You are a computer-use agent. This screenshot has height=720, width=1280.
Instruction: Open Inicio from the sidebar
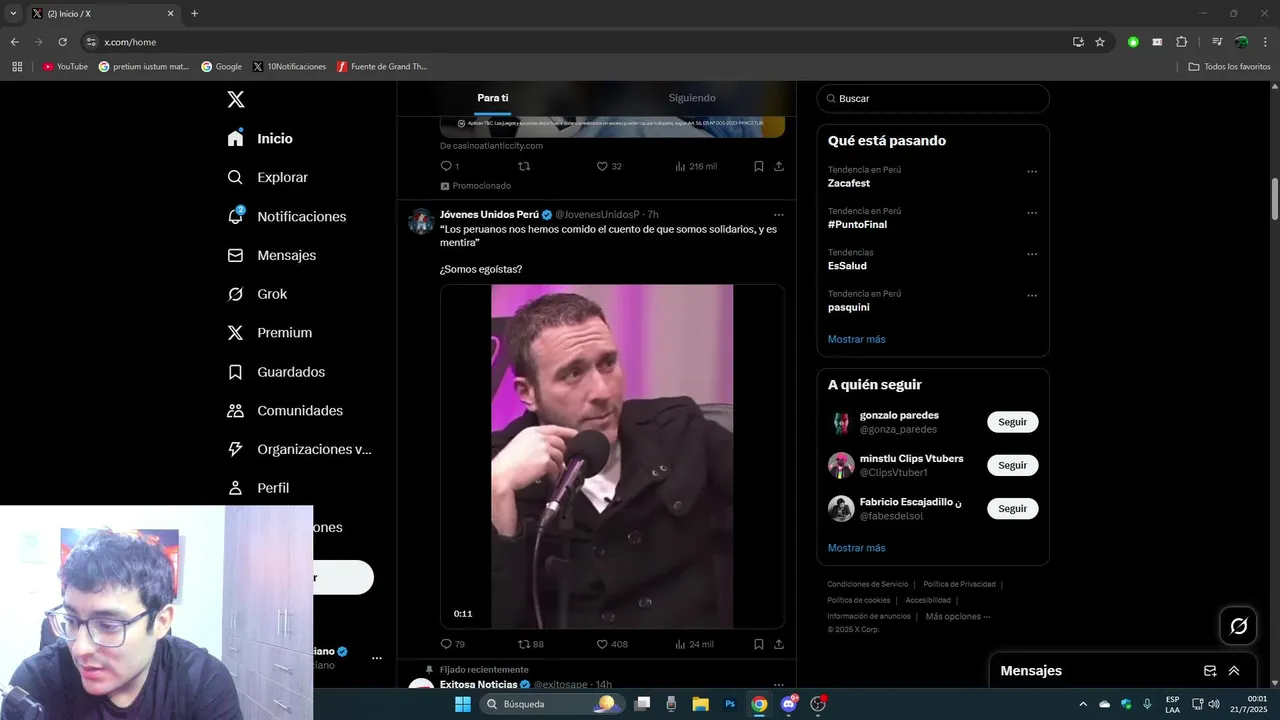[x=260, y=138]
